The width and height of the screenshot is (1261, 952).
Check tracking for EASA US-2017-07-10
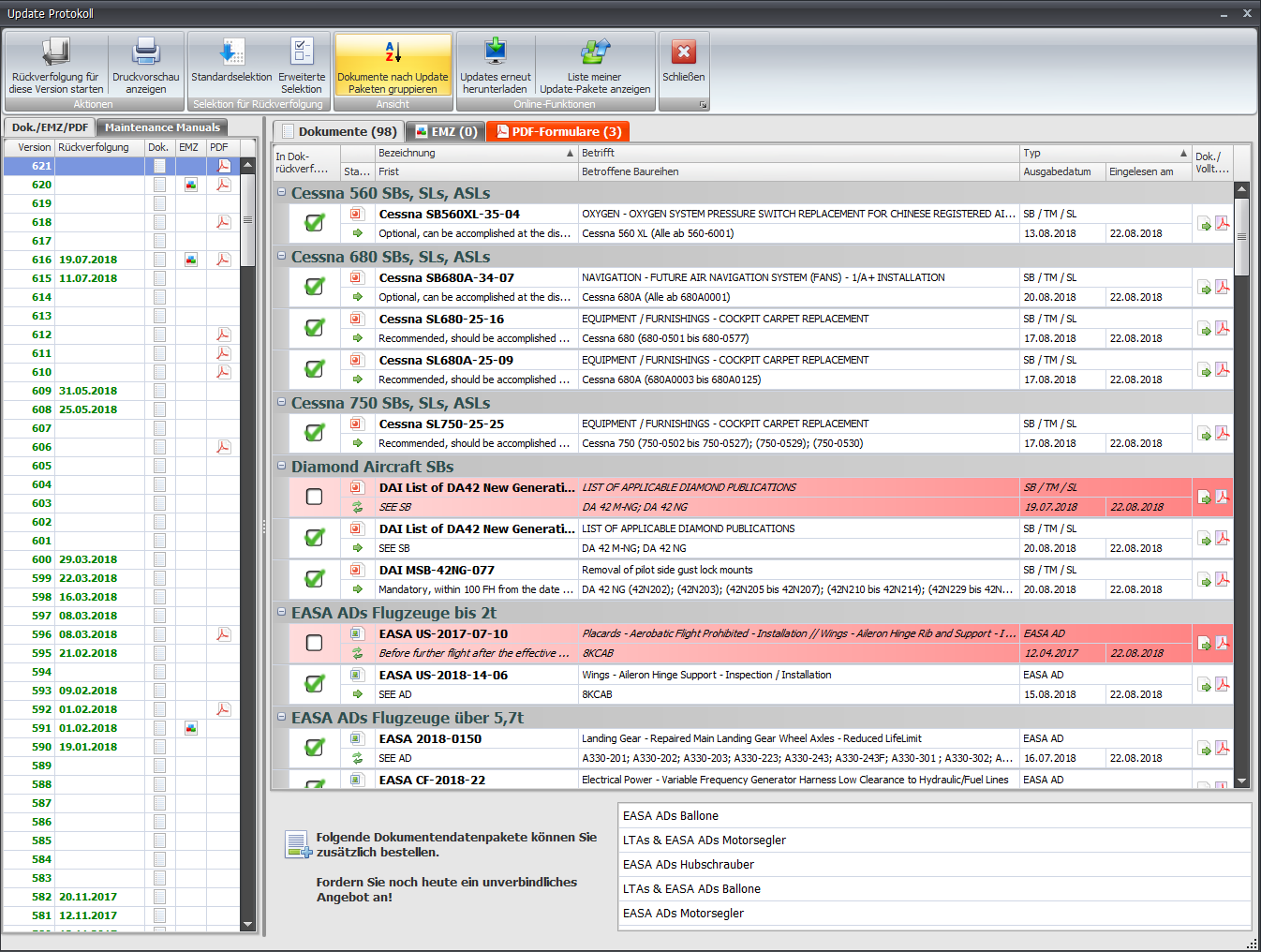[315, 643]
